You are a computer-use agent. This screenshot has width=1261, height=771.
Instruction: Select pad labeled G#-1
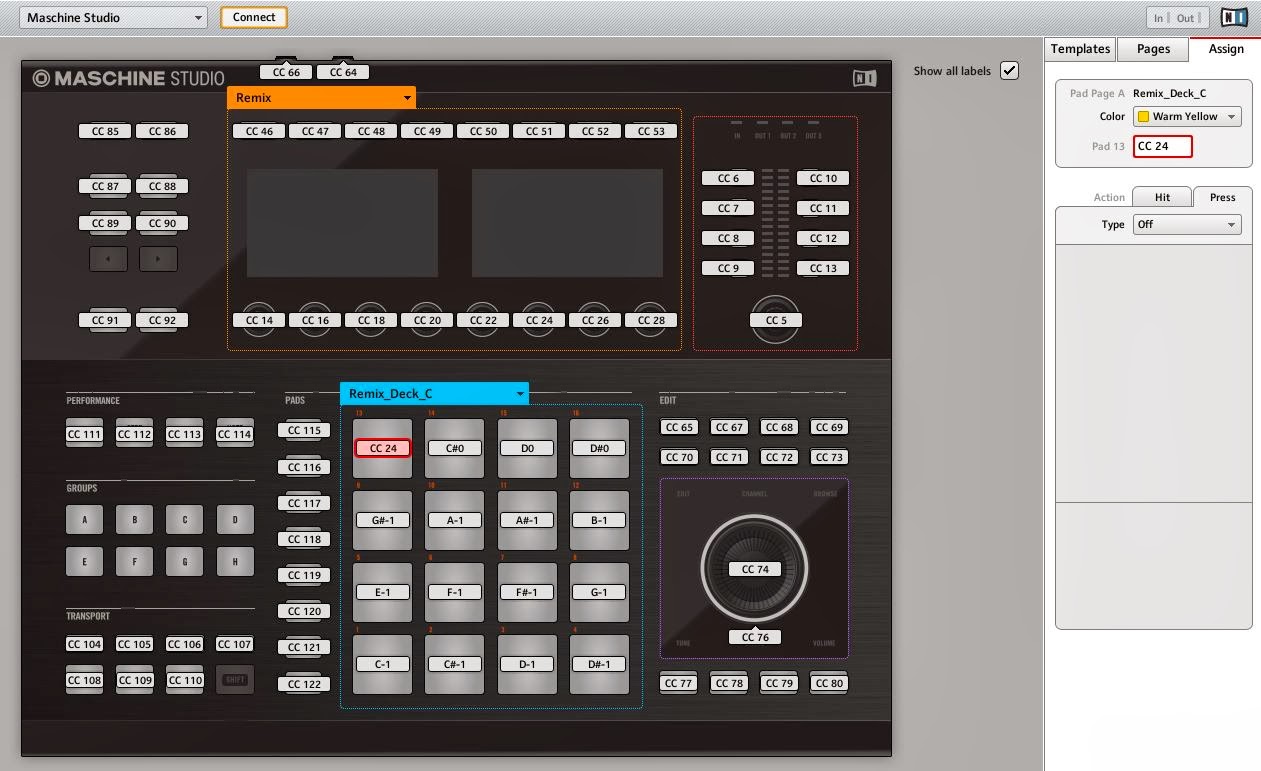pyautogui.click(x=383, y=520)
